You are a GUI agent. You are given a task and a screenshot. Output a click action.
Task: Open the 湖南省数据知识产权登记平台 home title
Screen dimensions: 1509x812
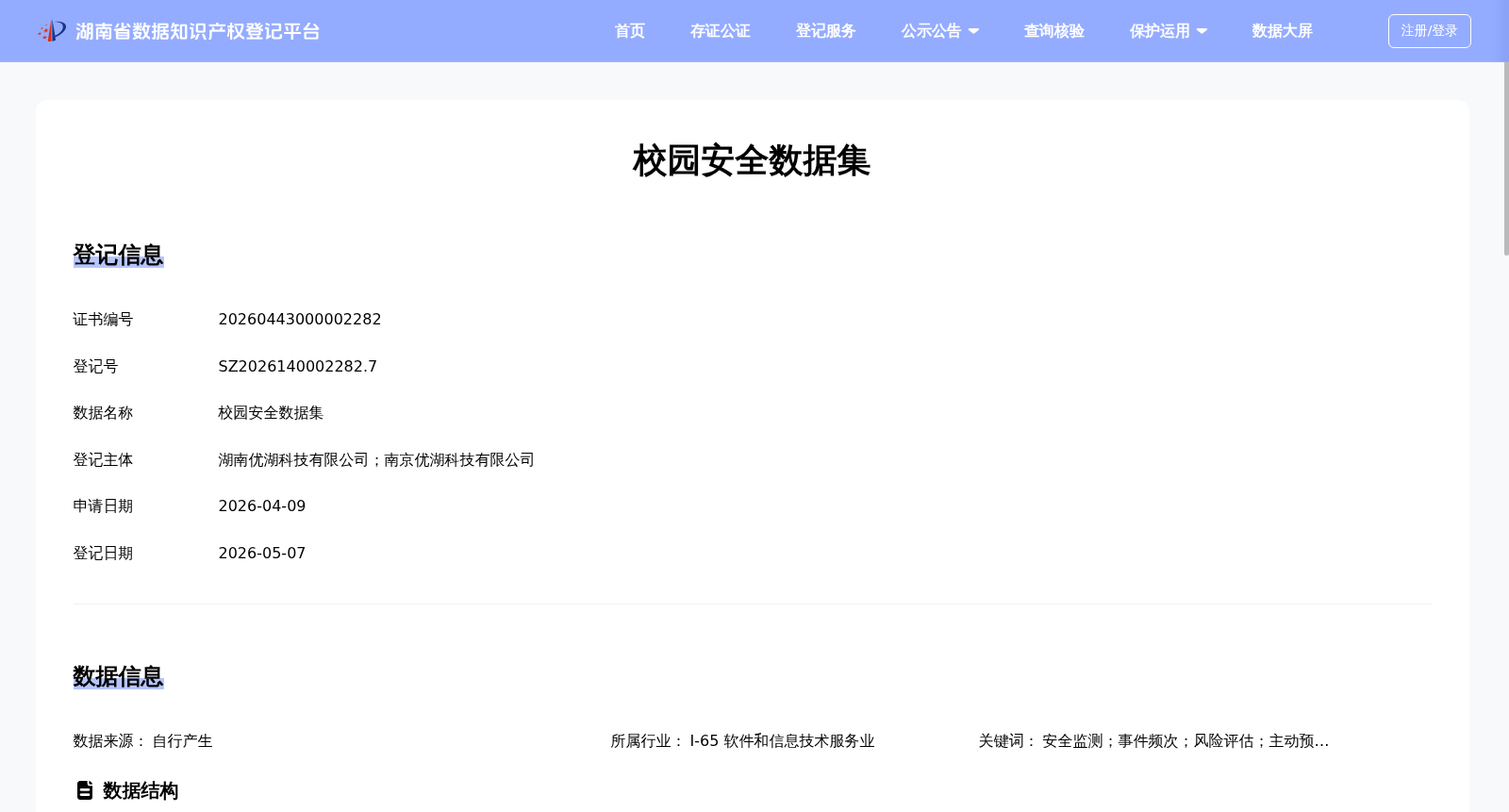point(198,31)
